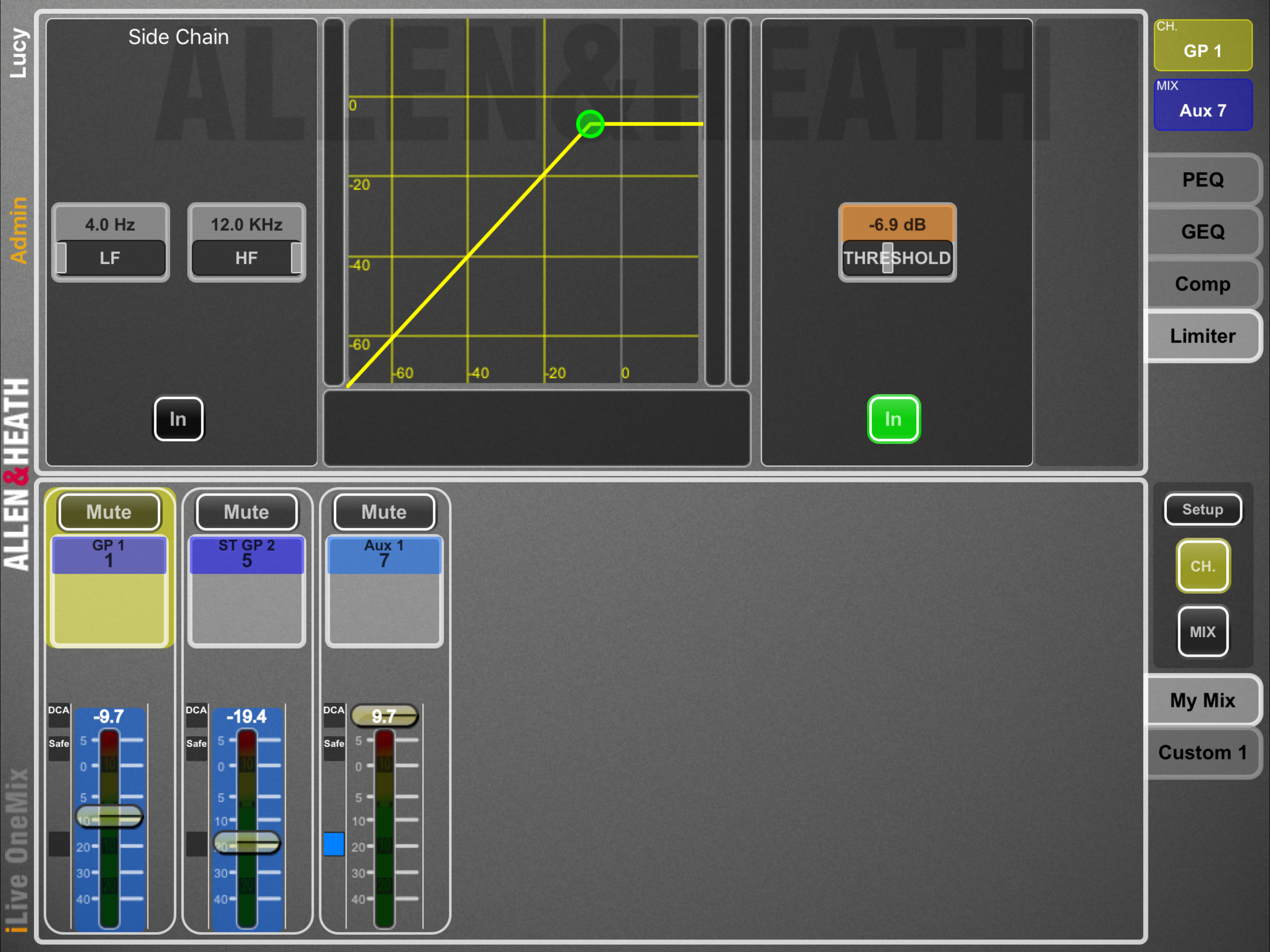
Task: Mute the GP 1 channel strip
Action: [x=108, y=511]
